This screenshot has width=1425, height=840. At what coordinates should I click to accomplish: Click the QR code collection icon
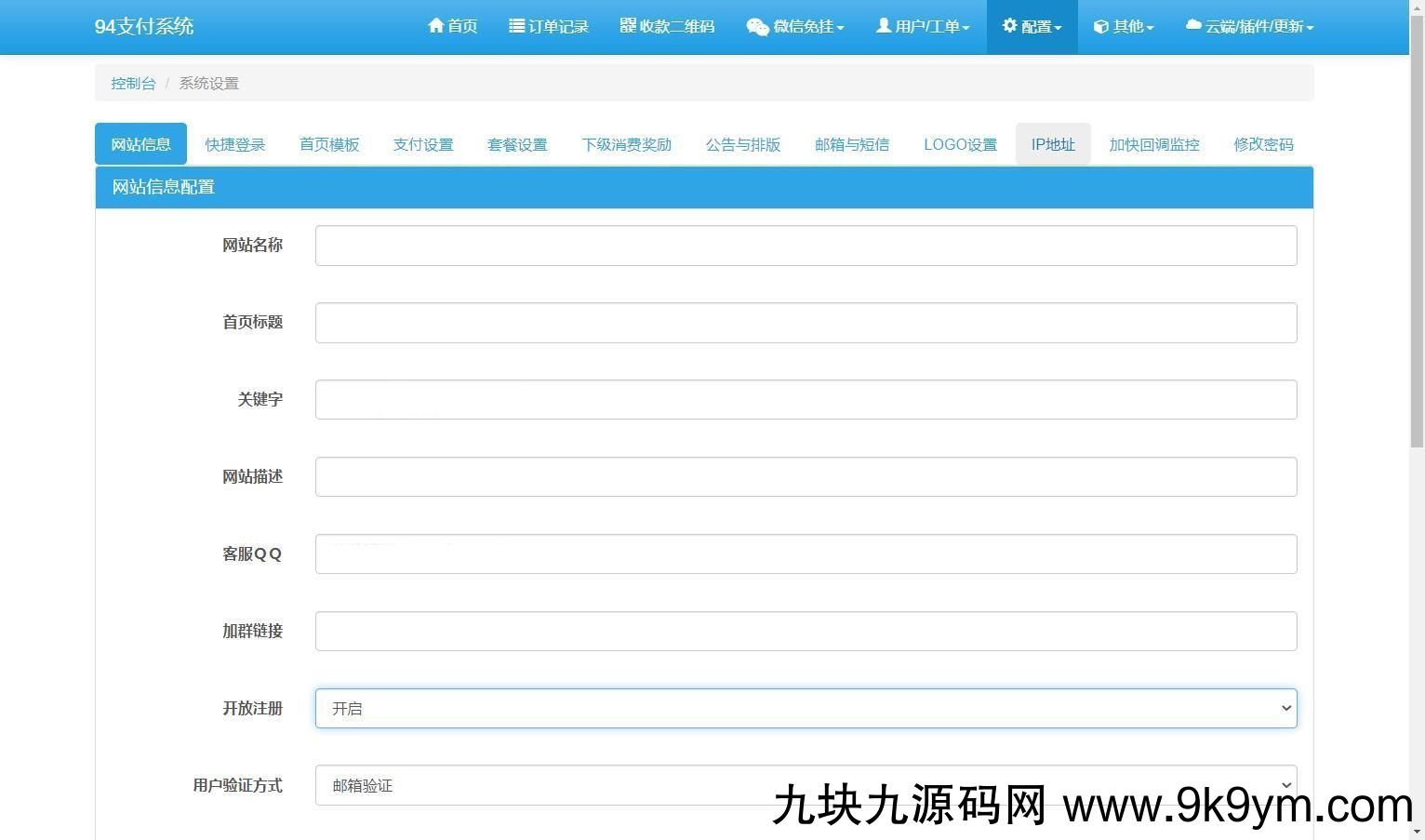click(x=628, y=26)
